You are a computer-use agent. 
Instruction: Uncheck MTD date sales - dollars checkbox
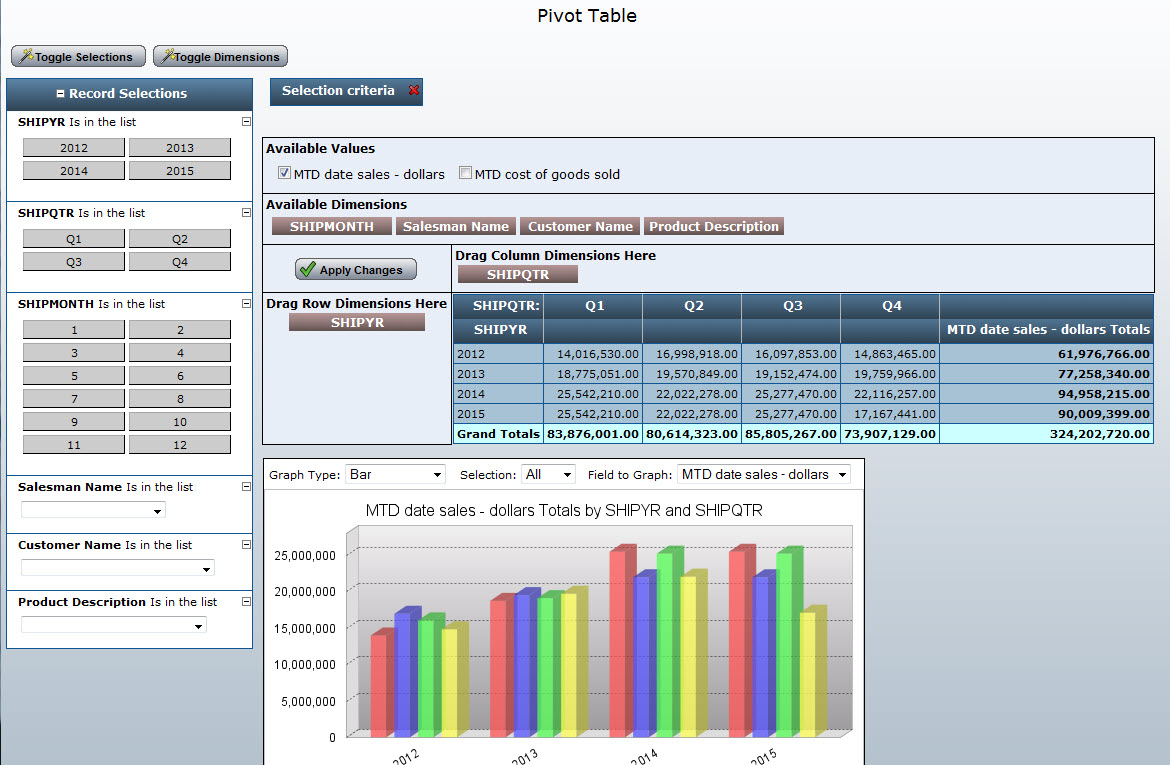[x=284, y=174]
